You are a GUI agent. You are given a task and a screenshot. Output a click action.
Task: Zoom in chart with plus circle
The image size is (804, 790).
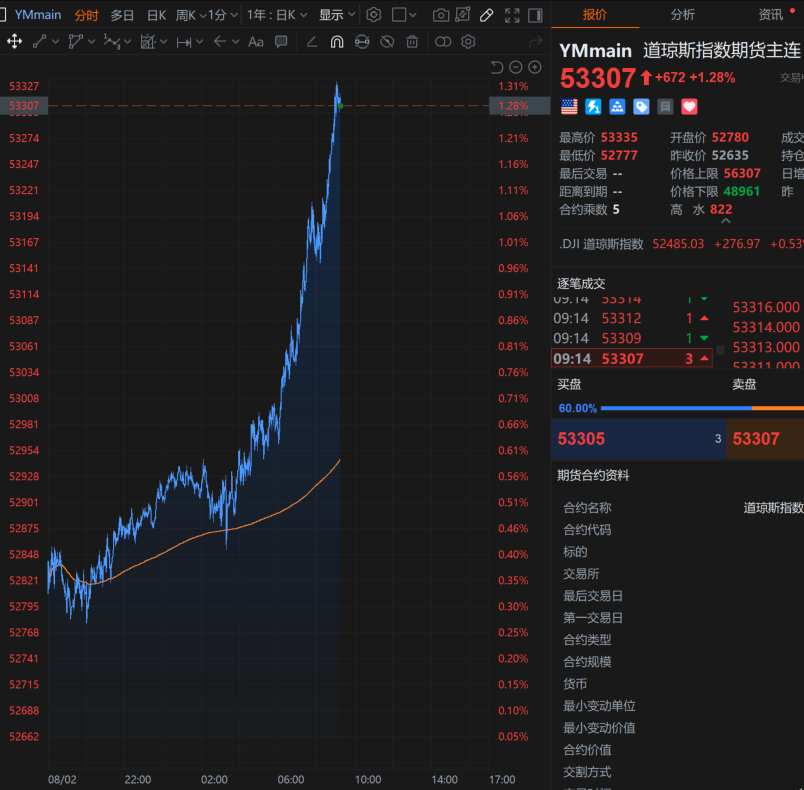tap(535, 67)
